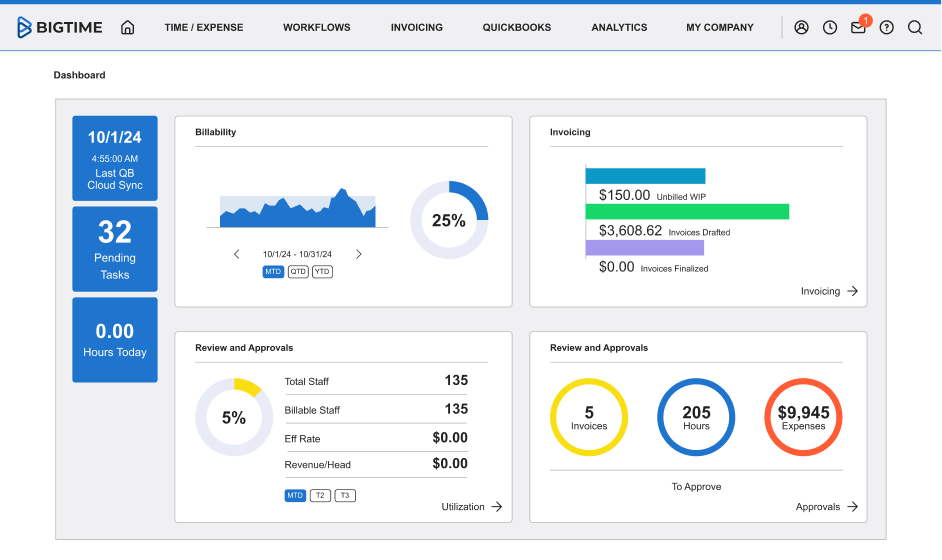This screenshot has width=942, height=560.
Task: Click the search magnifier icon
Action: 914,27
